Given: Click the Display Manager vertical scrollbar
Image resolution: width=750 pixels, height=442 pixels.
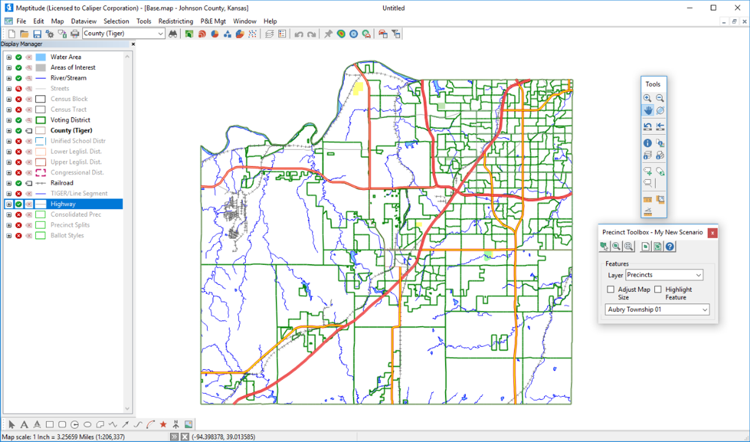Looking at the screenshot, I should point(127,232).
